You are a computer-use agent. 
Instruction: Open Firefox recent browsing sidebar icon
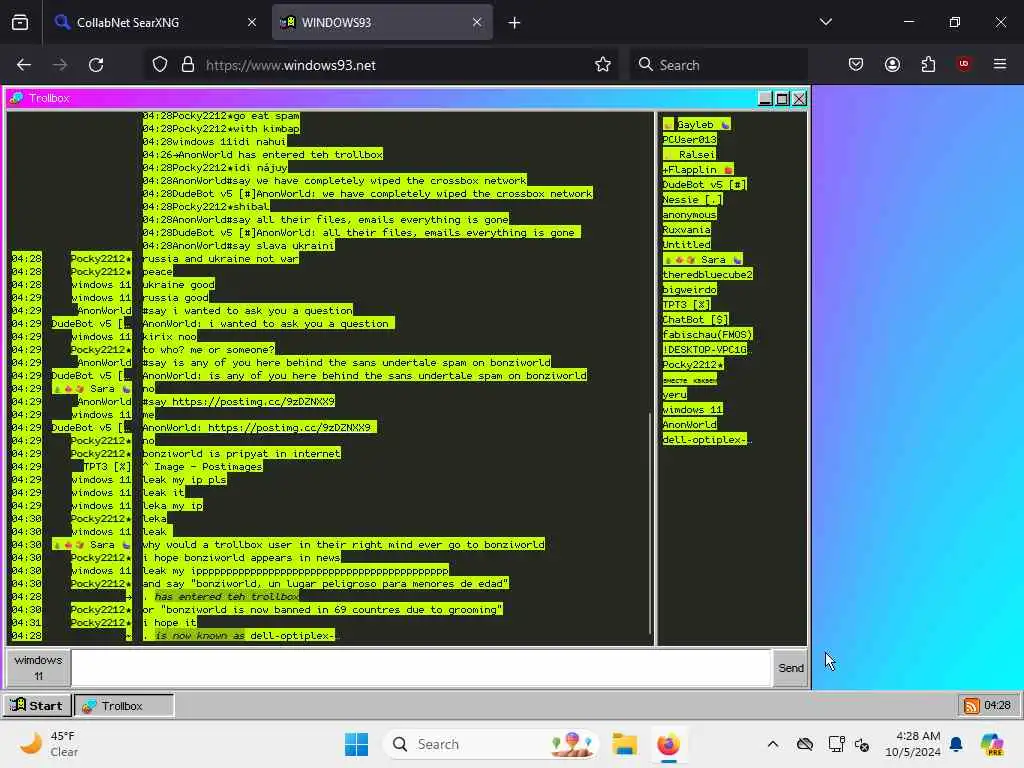coord(20,22)
